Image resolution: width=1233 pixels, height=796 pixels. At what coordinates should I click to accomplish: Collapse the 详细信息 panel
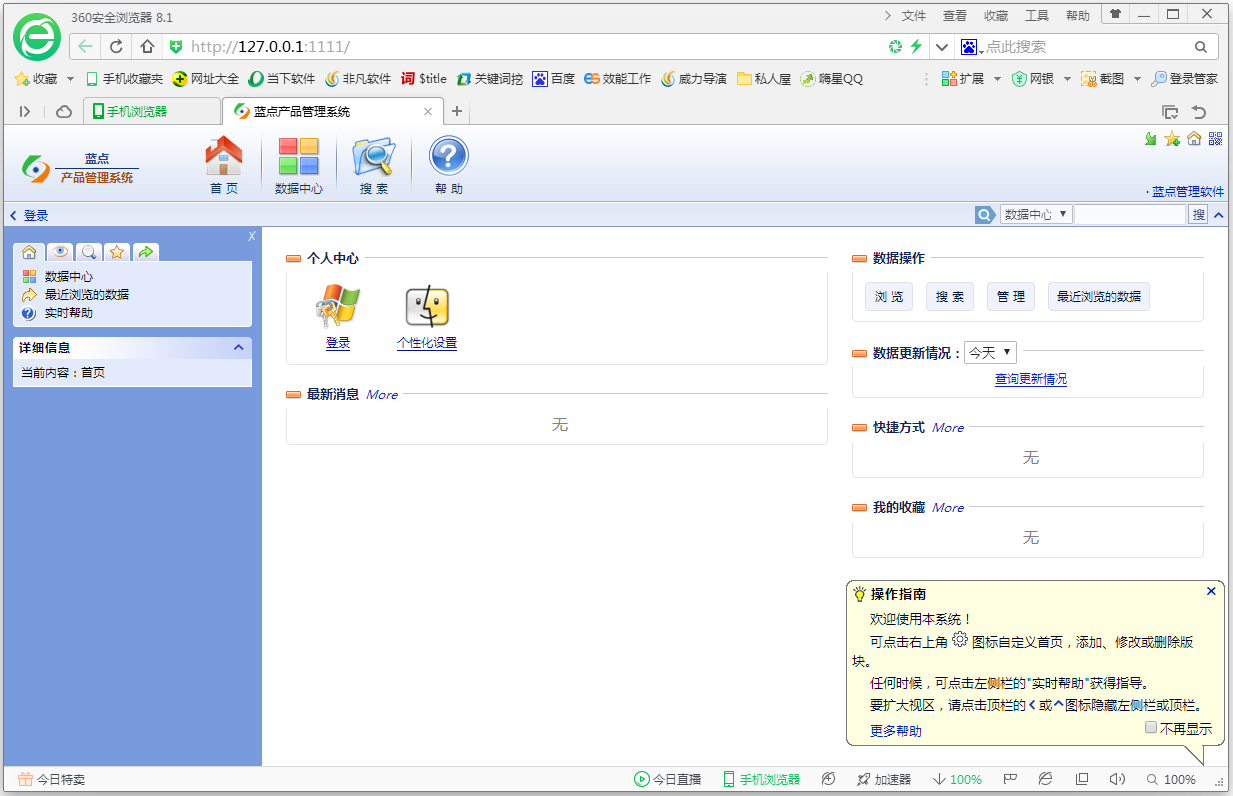(x=239, y=347)
